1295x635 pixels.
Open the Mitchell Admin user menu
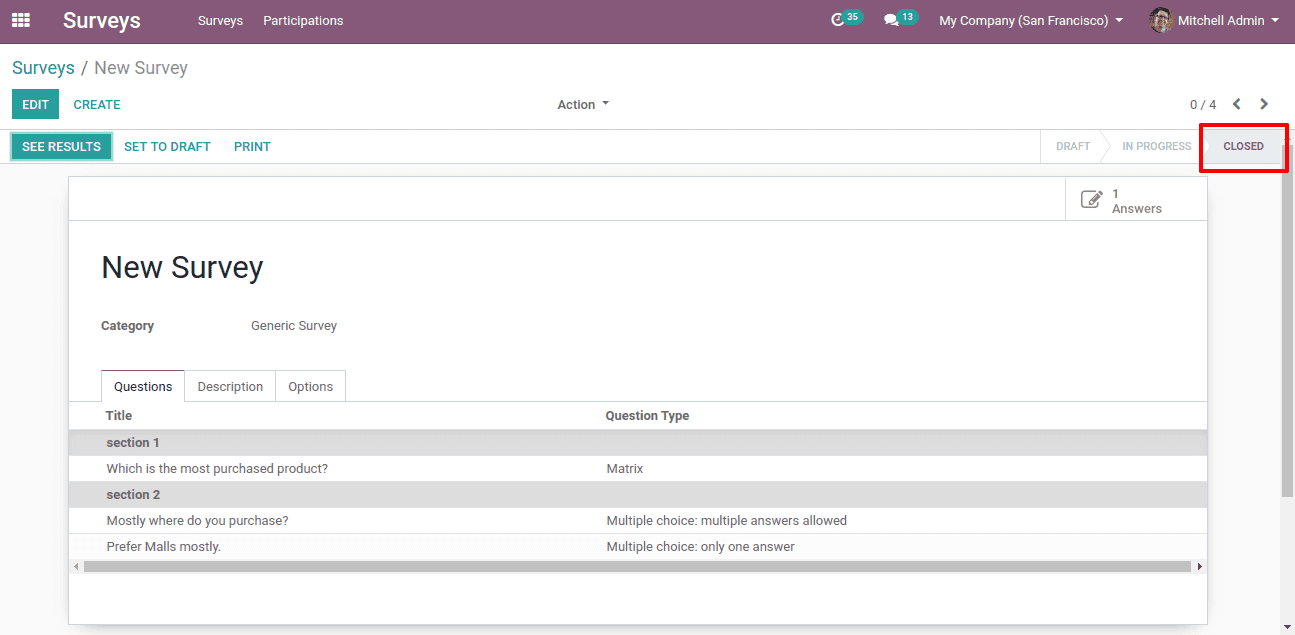[x=1214, y=20]
